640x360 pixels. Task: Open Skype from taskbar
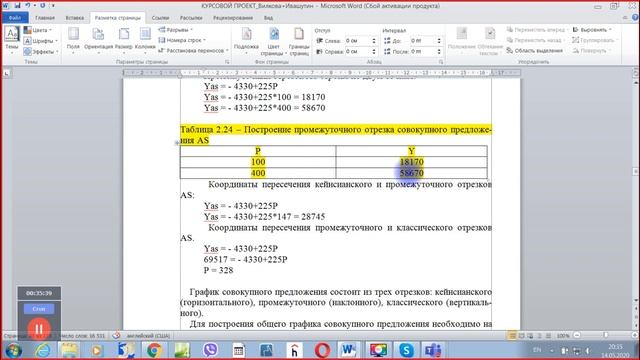tap(407, 350)
